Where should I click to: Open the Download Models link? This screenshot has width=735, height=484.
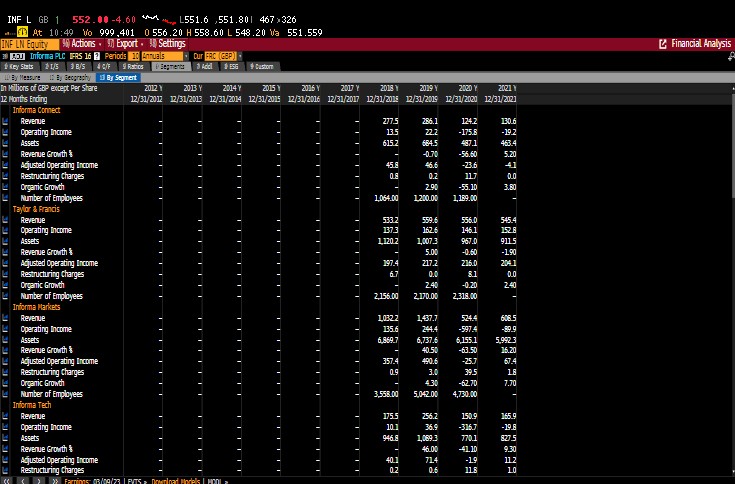point(175,481)
